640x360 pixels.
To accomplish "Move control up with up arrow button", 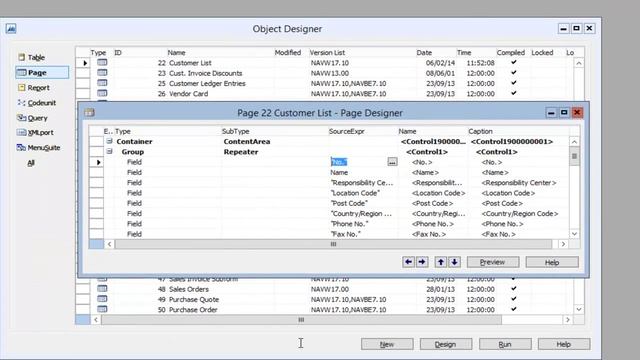I will (441, 262).
